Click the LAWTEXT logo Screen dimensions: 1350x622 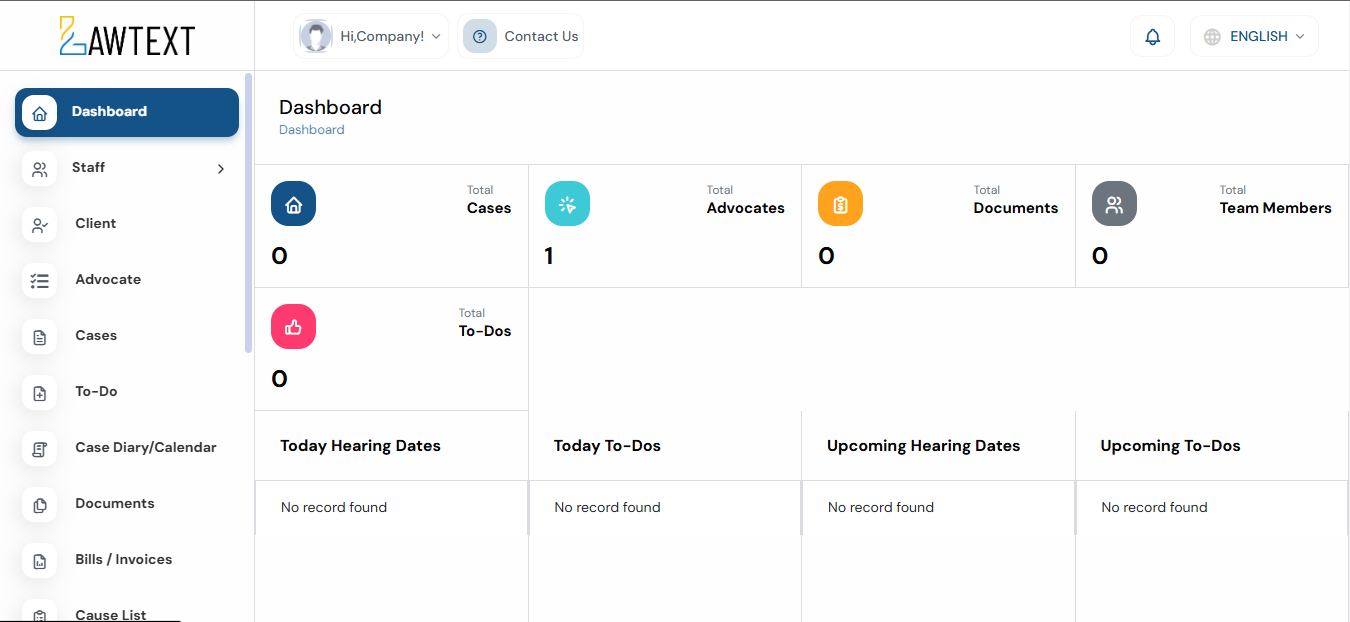click(127, 37)
